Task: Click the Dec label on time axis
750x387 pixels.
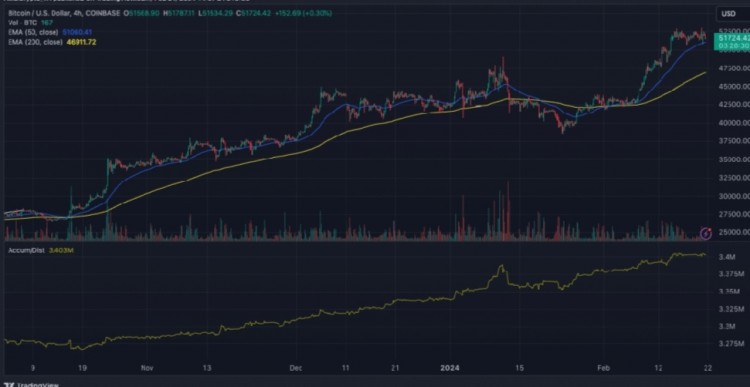Action: (296, 368)
